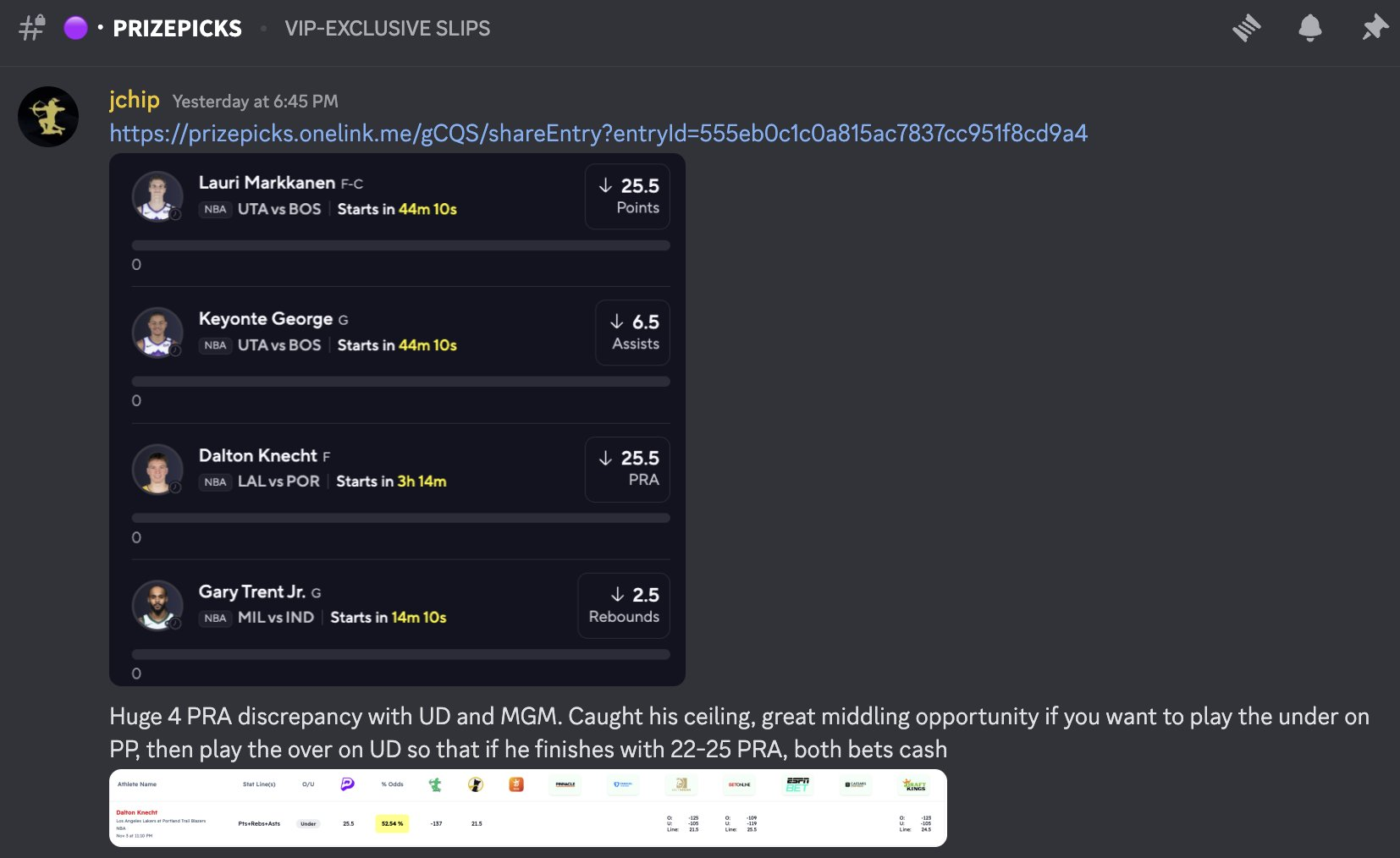
Task: Click Lauri Markkanen's progress bar
Action: pos(400,245)
